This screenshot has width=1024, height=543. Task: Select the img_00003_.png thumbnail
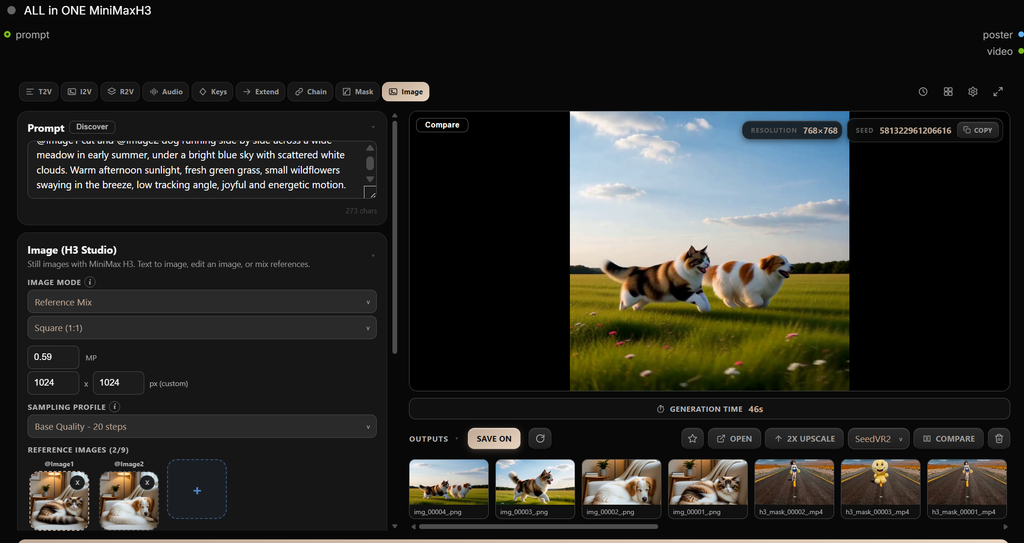click(535, 488)
